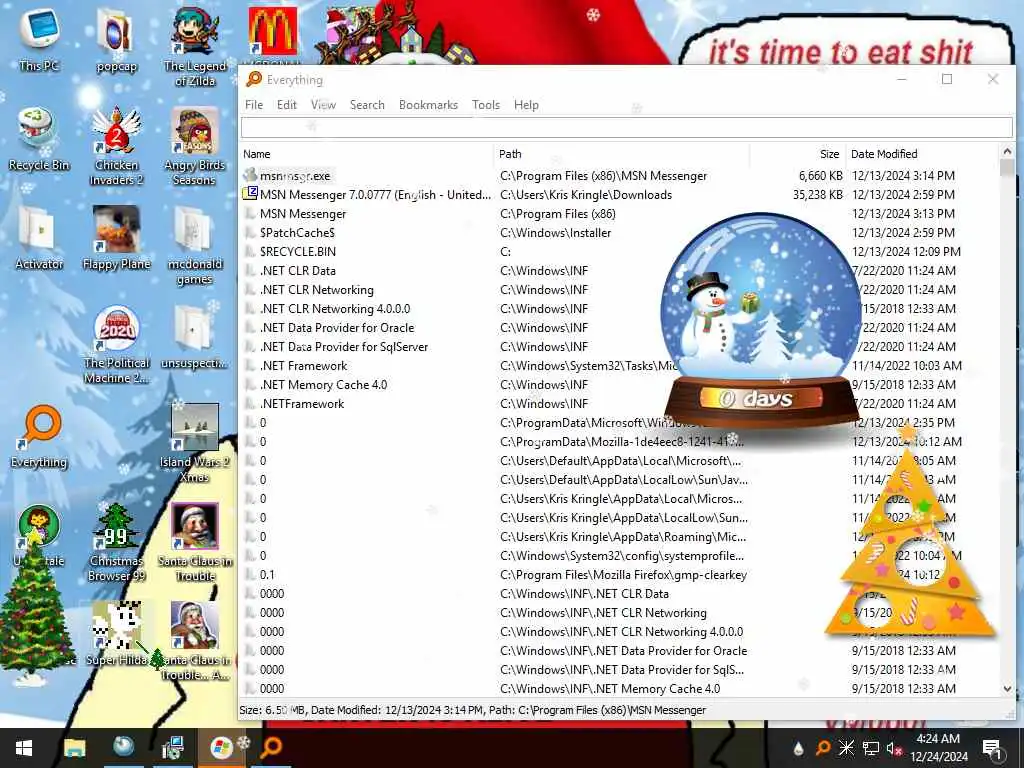Click the McDonald's logo desktop shortcut
1024x768 pixels.
273,31
